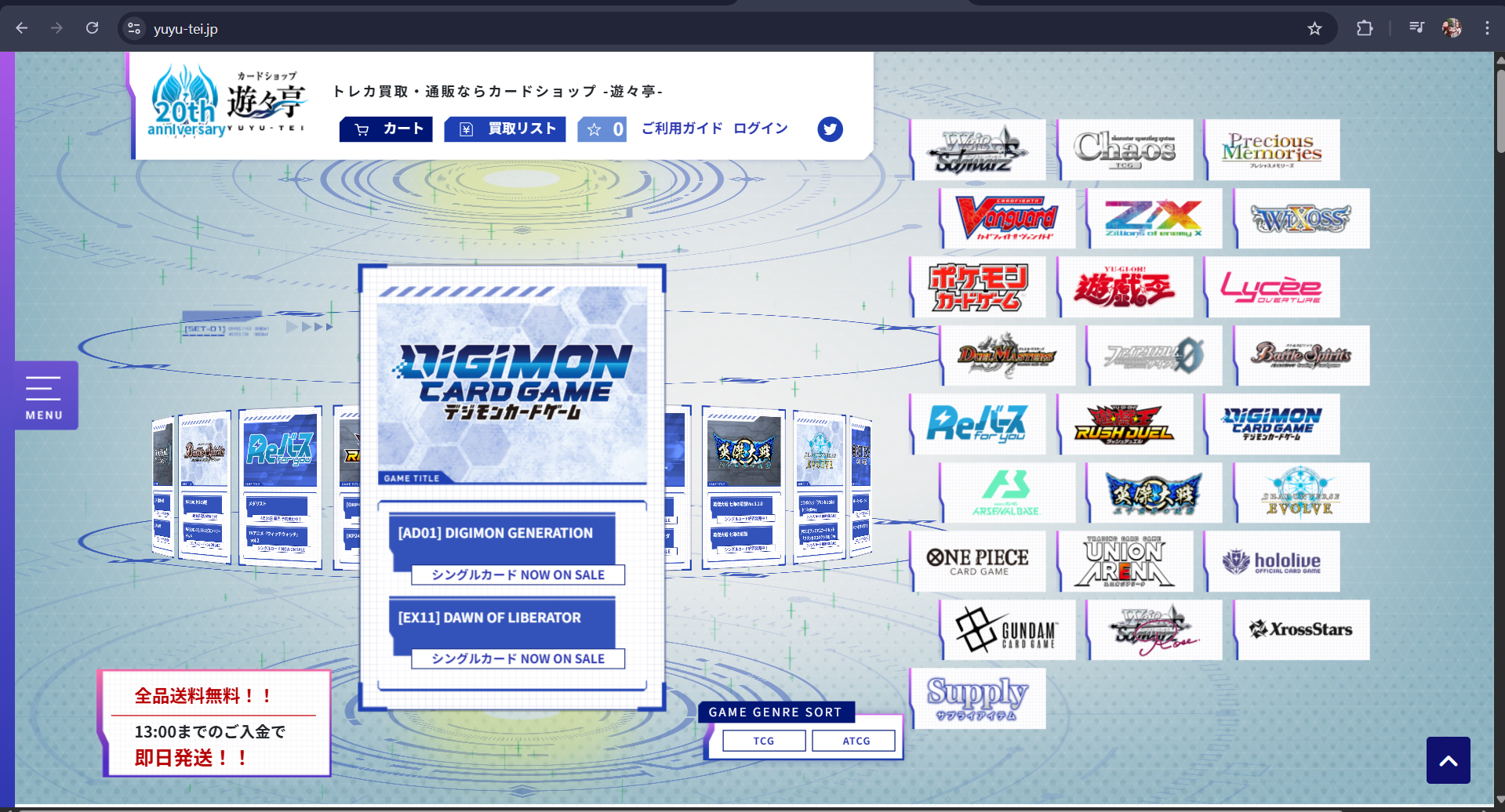Select the Z/X Zillions of enemy X tile

[x=1154, y=219]
